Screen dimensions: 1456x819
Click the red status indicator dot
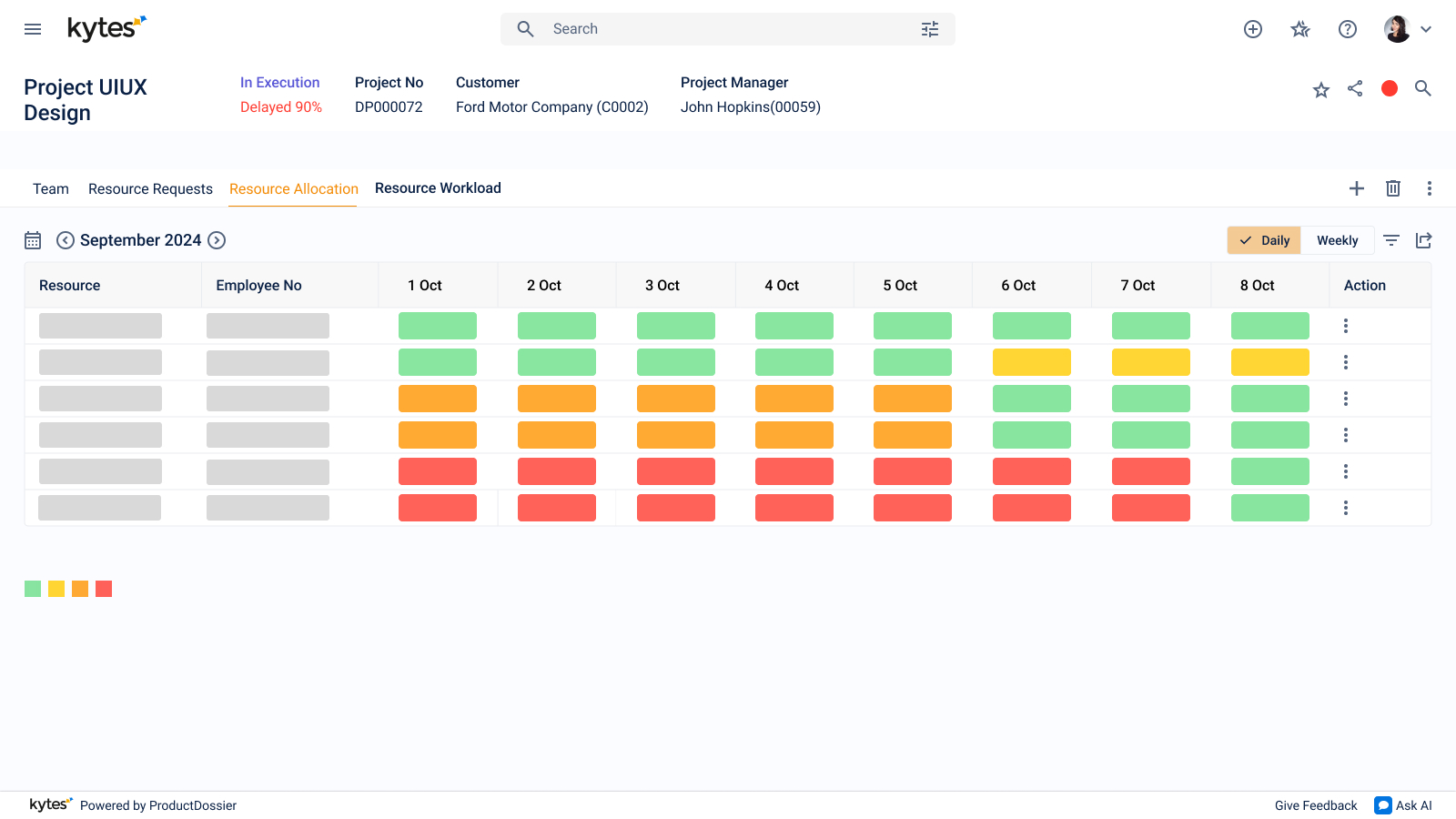[x=1390, y=88]
